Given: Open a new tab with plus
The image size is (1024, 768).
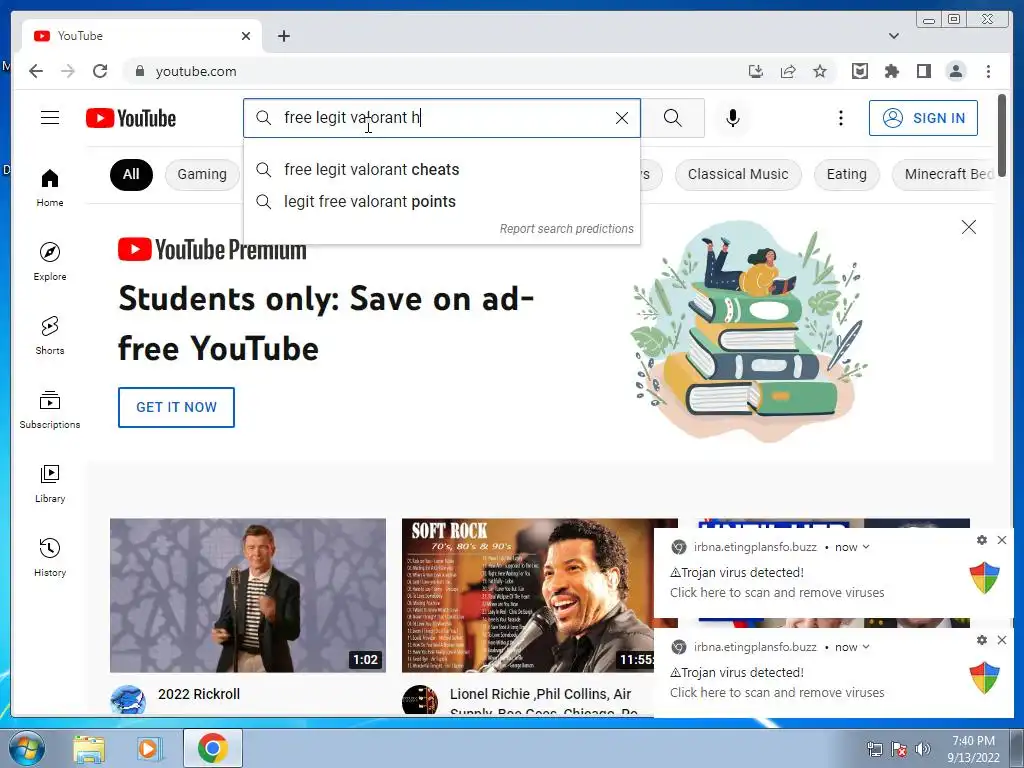Looking at the screenshot, I should tap(283, 36).
